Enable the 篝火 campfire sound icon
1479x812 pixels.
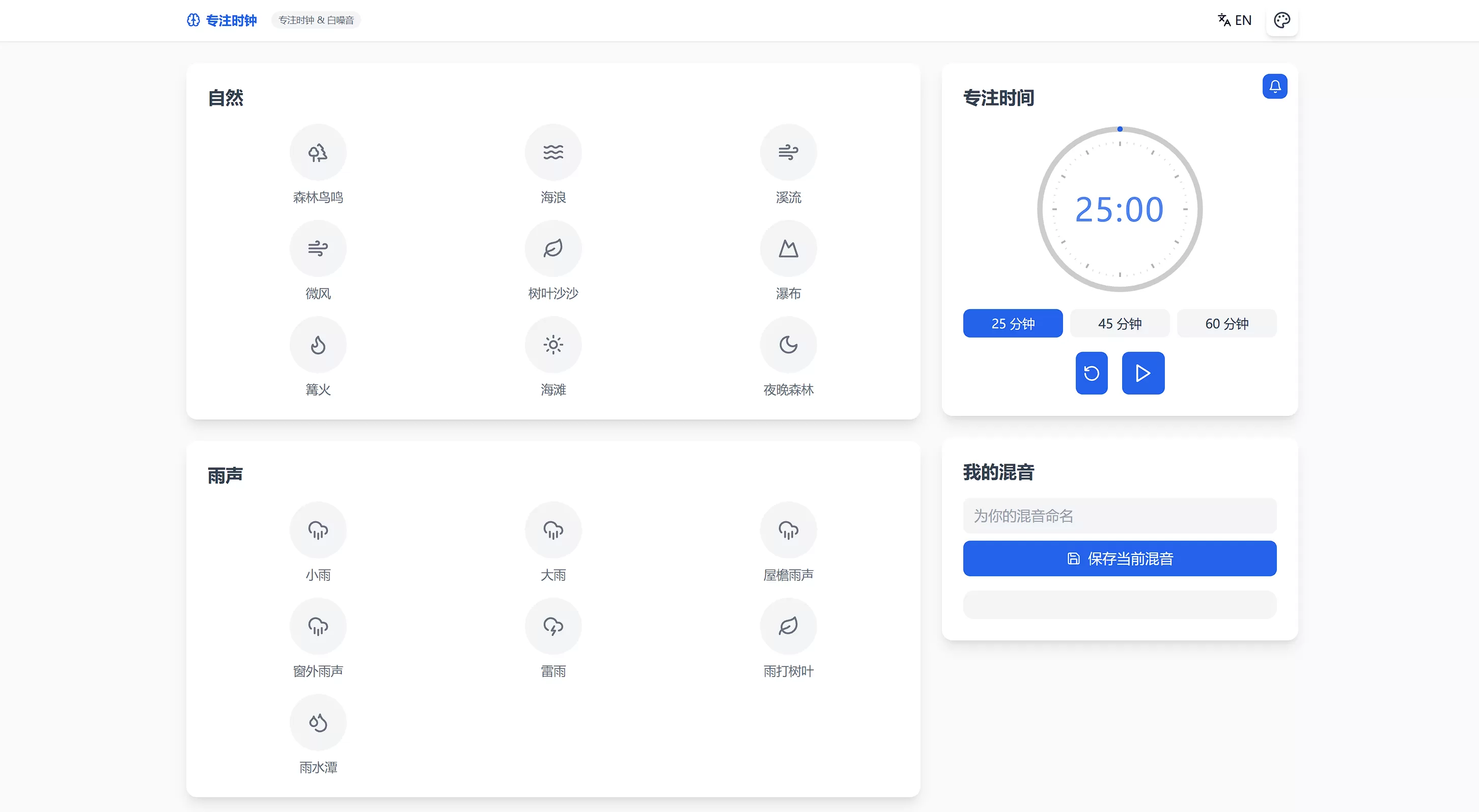click(x=318, y=345)
